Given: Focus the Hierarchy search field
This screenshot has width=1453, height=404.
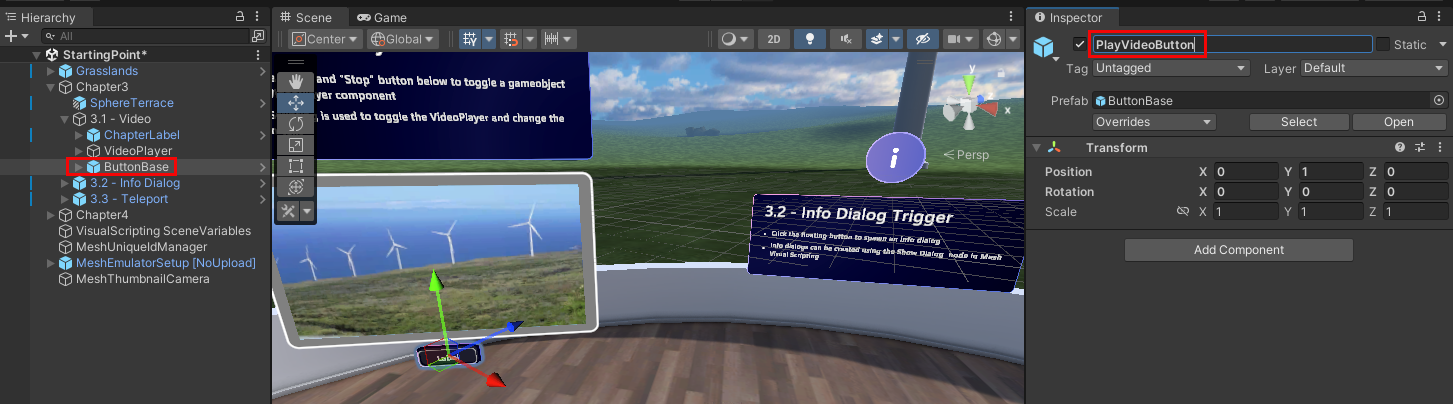Looking at the screenshot, I should click(144, 36).
